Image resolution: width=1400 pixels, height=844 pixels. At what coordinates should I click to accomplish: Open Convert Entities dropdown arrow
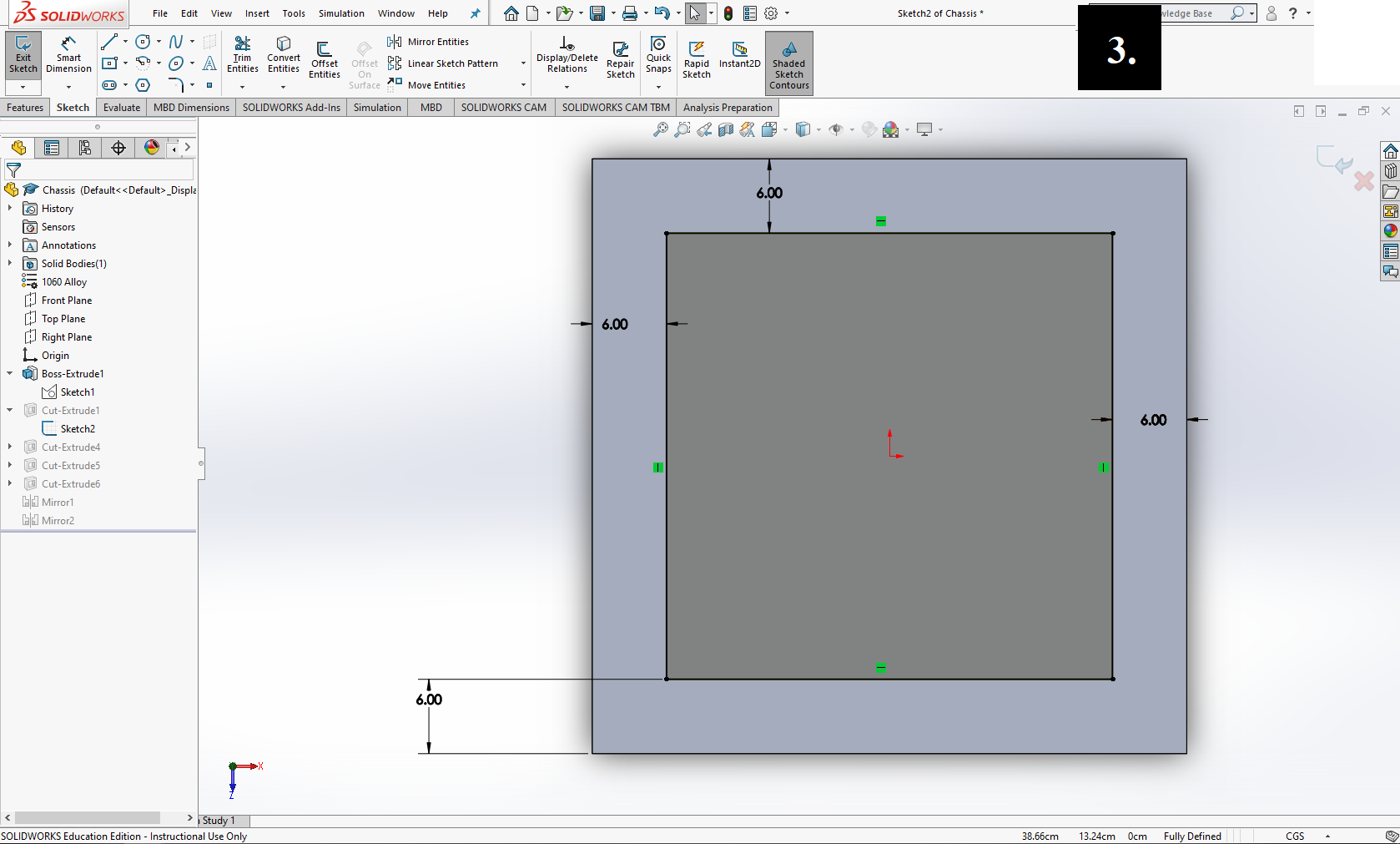click(284, 87)
